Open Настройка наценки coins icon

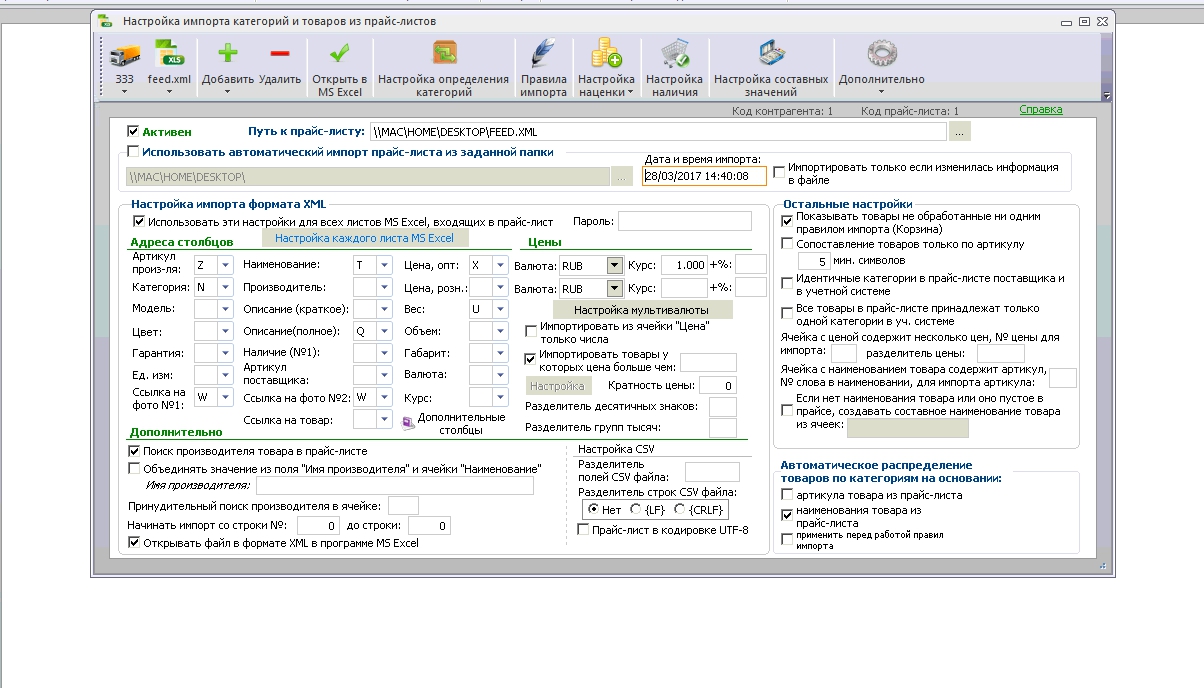pos(606,54)
